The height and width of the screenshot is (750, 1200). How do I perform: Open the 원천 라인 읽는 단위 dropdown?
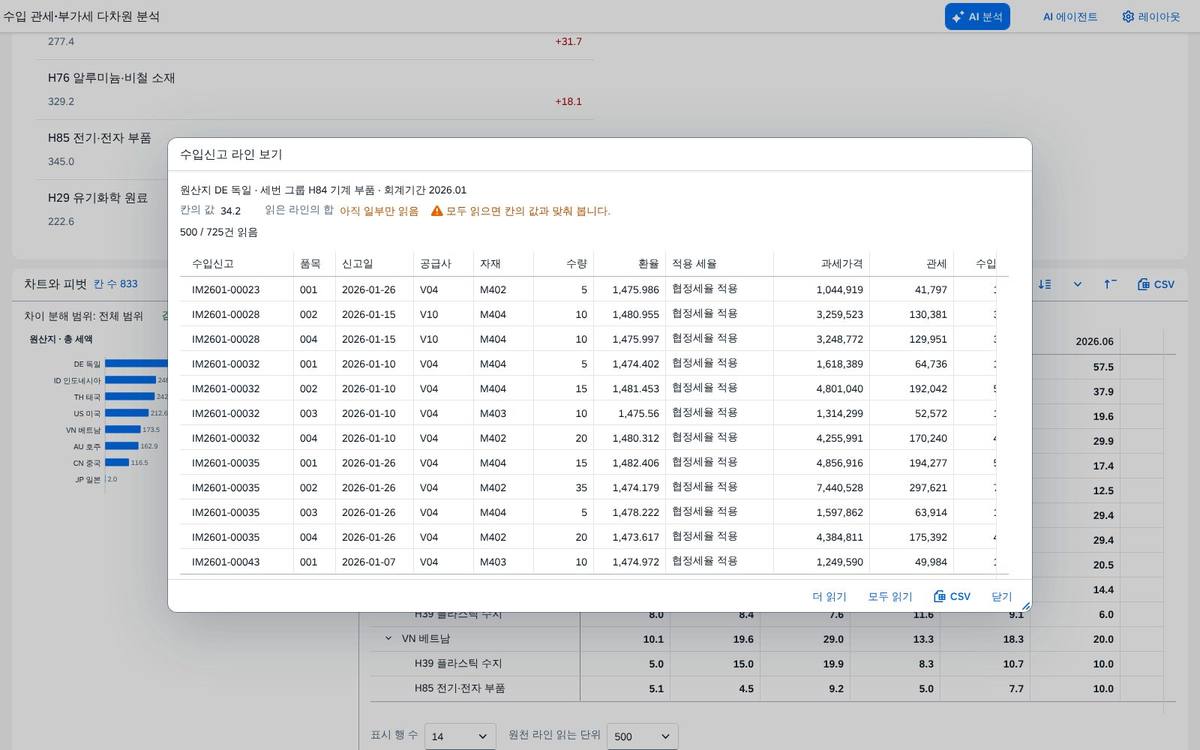pyautogui.click(x=642, y=736)
